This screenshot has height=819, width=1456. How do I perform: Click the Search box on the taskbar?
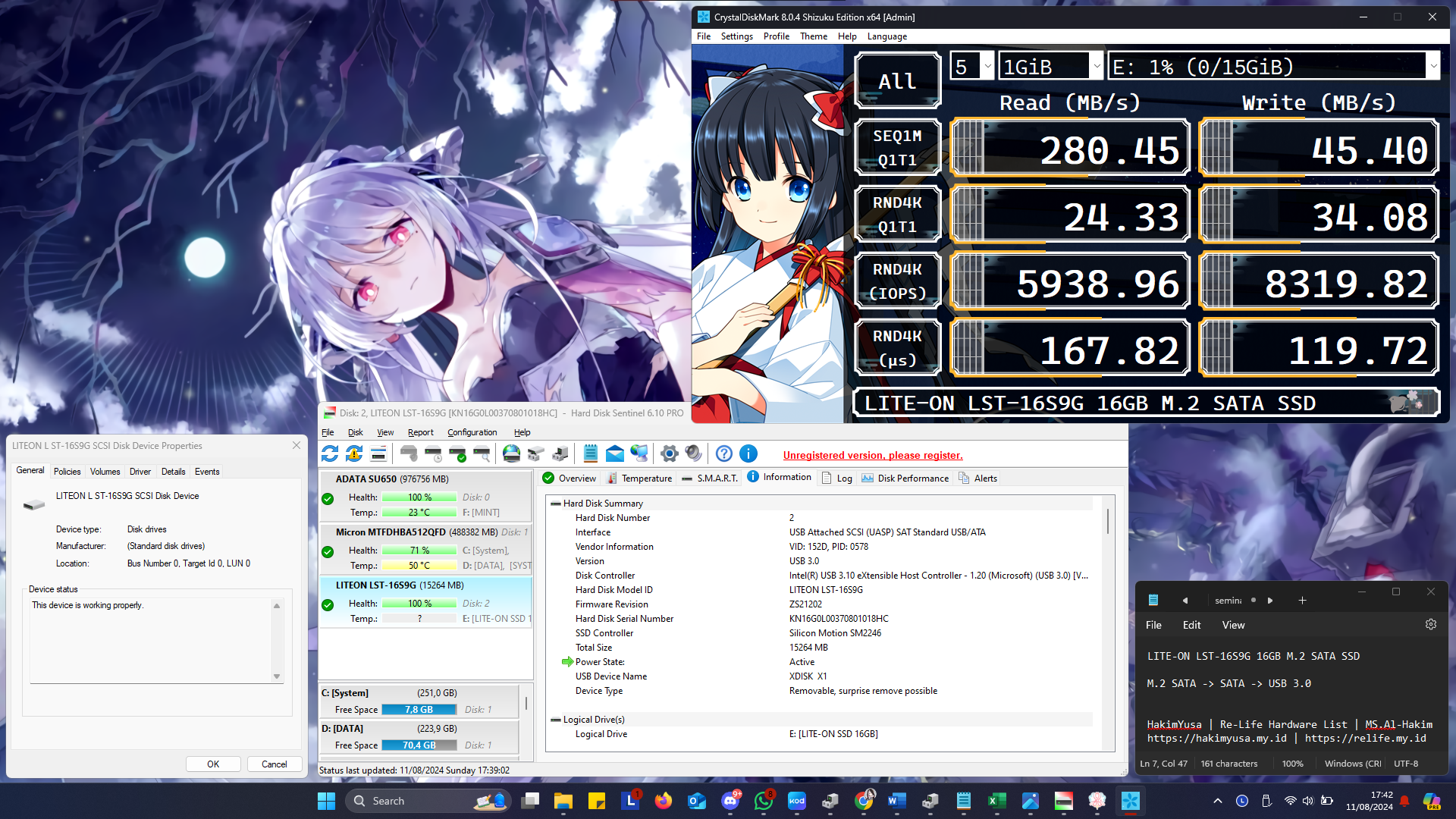[428, 801]
